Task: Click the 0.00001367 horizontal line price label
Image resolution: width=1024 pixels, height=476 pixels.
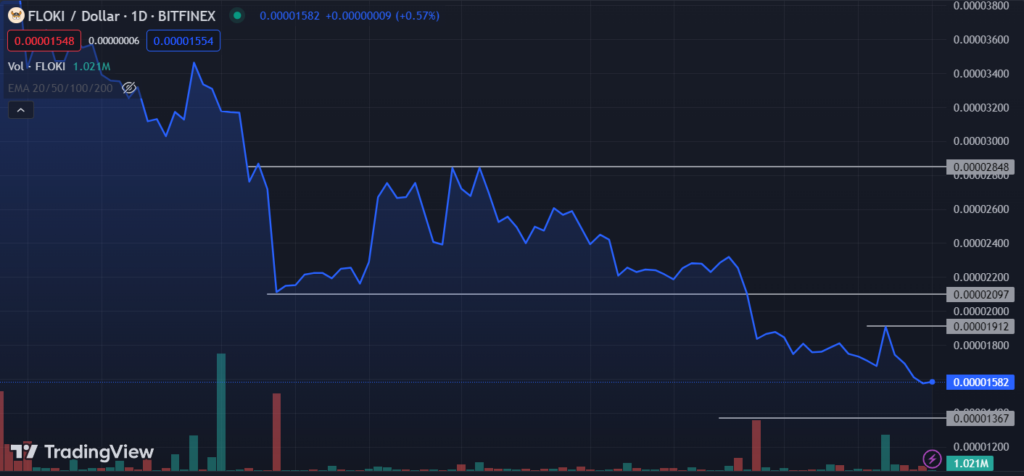Action: [x=981, y=418]
